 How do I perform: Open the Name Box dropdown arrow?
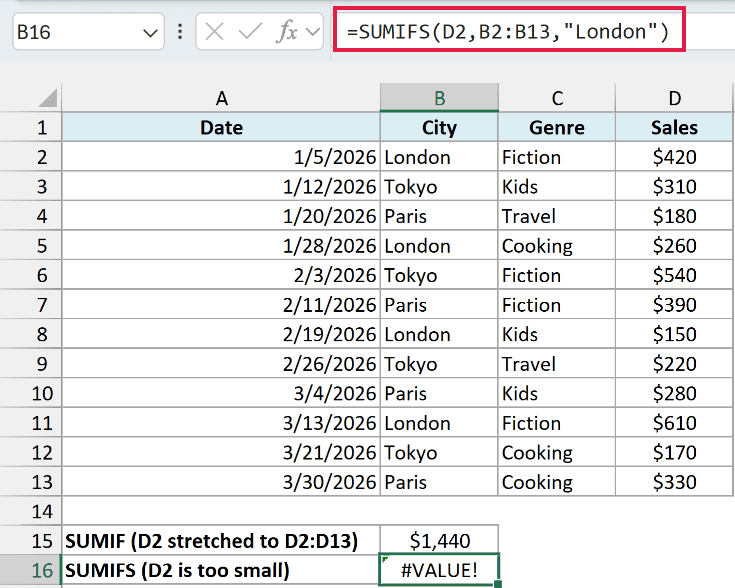tap(150, 33)
